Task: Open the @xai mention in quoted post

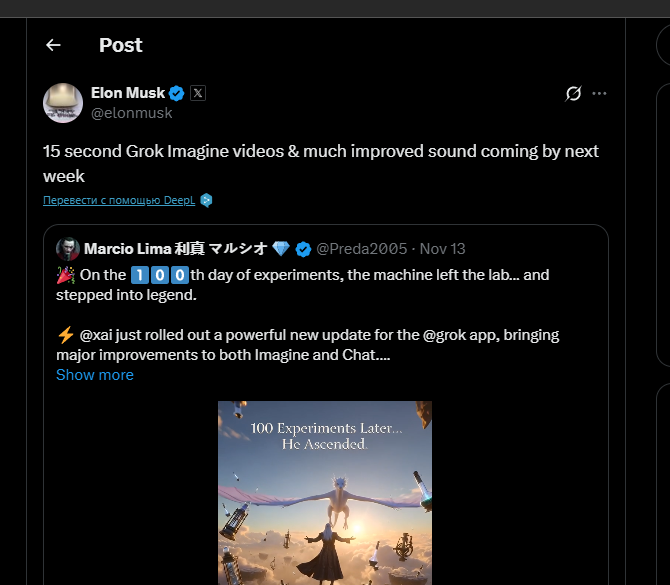Action: pos(100,335)
